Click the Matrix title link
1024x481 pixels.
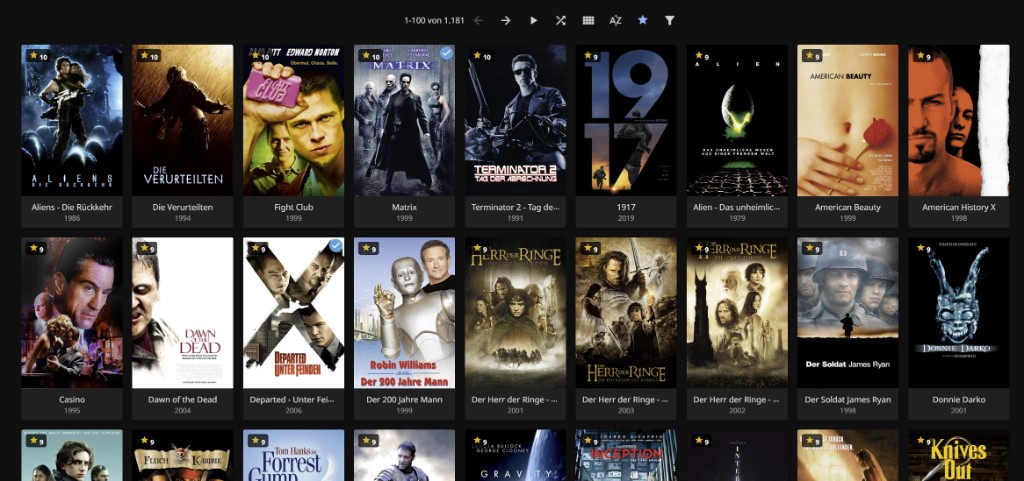click(x=404, y=207)
